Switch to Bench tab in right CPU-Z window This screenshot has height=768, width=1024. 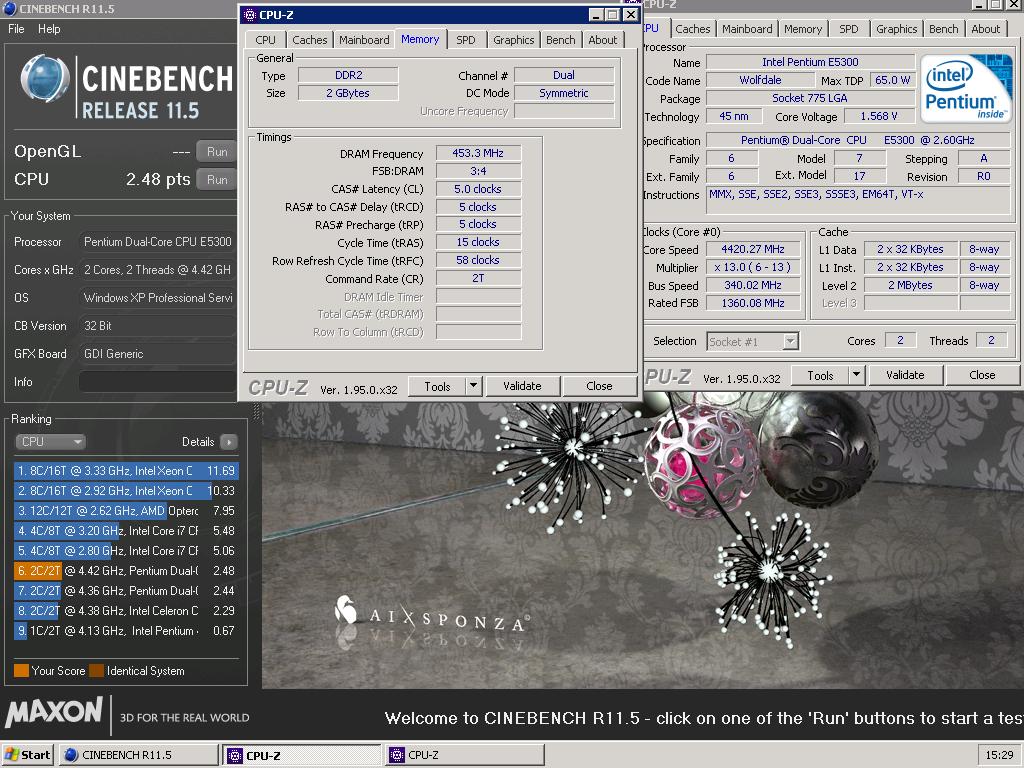pos(943,29)
